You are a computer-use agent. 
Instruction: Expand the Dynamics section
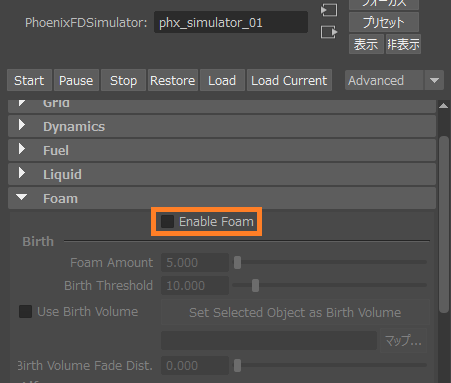pyautogui.click(x=222, y=126)
